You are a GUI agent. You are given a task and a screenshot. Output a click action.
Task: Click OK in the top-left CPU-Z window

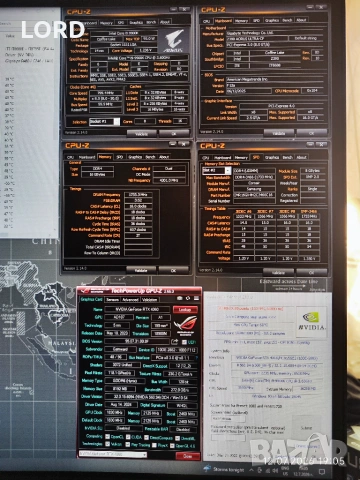click(x=174, y=133)
